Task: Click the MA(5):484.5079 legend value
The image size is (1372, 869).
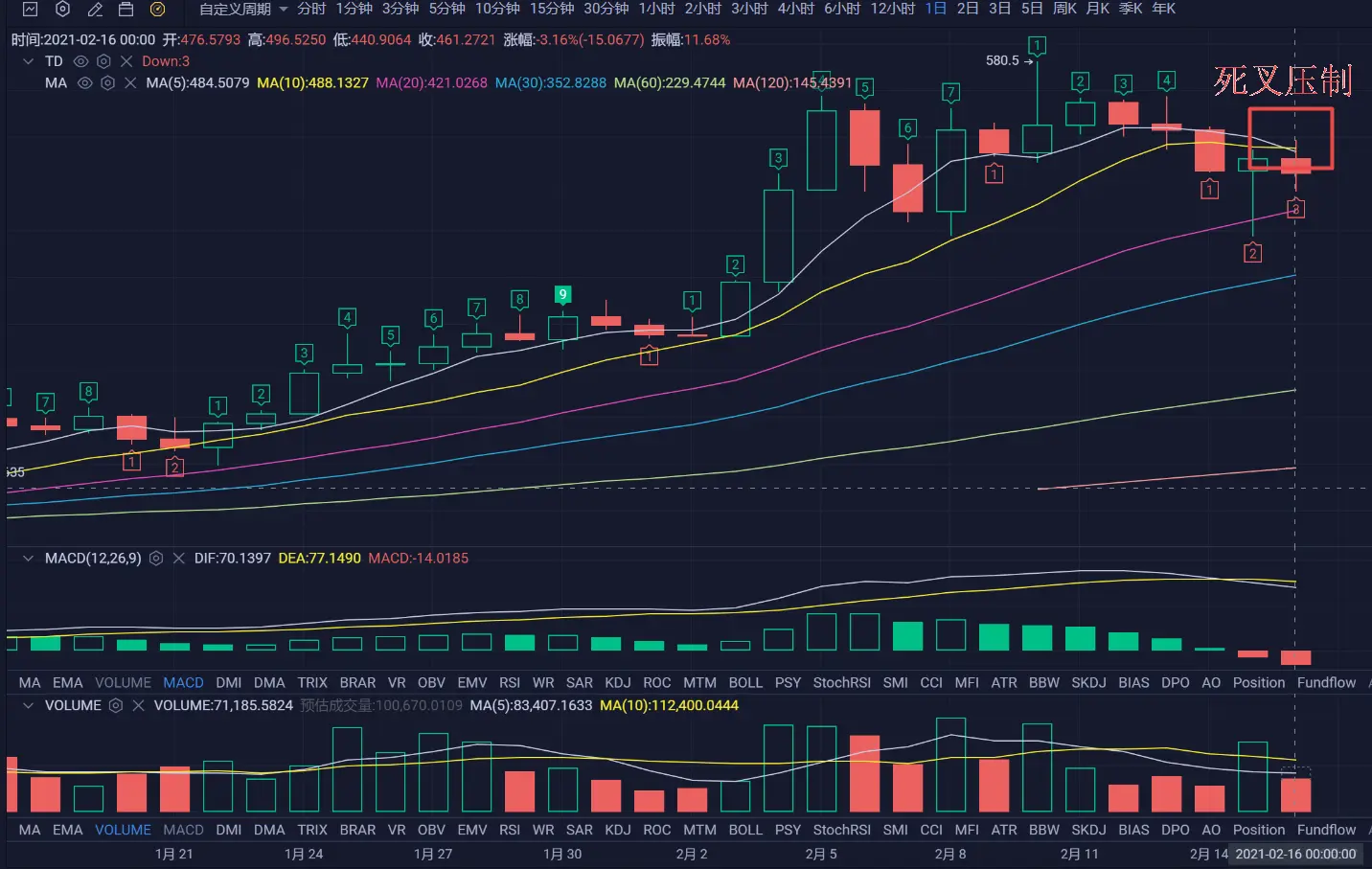Action: tap(197, 83)
